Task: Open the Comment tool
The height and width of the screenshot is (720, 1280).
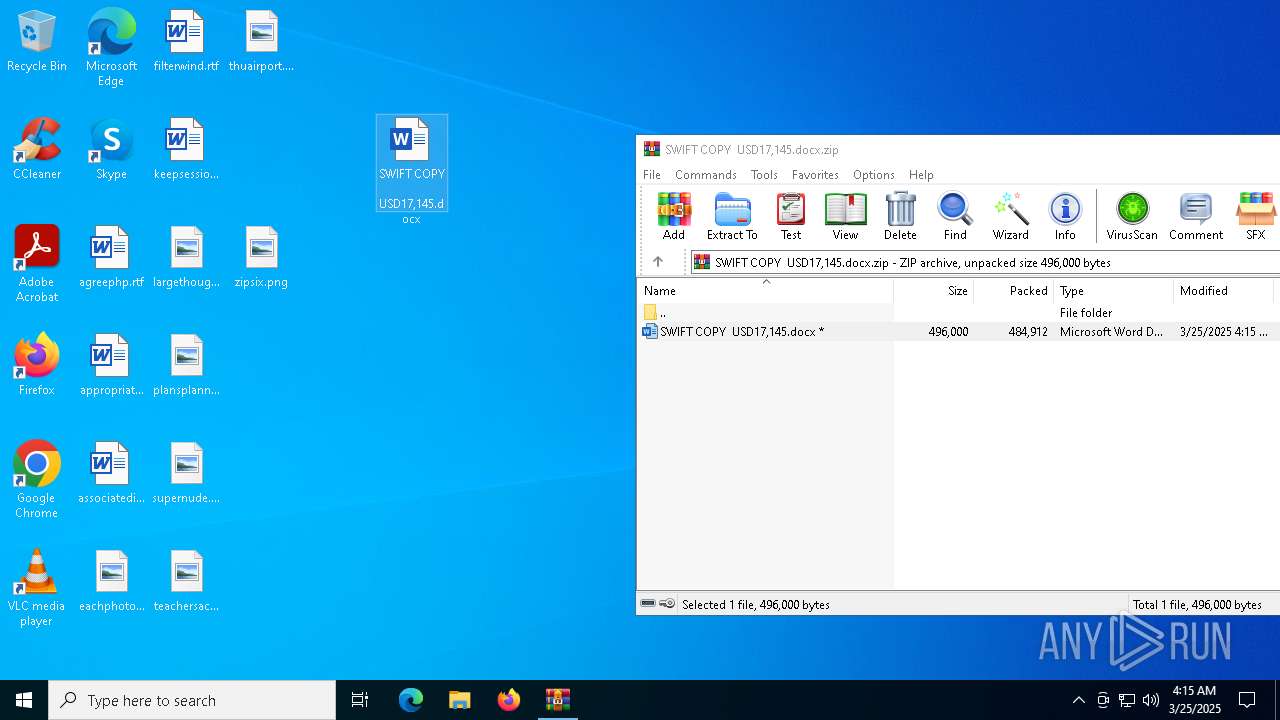Action: click(x=1196, y=216)
